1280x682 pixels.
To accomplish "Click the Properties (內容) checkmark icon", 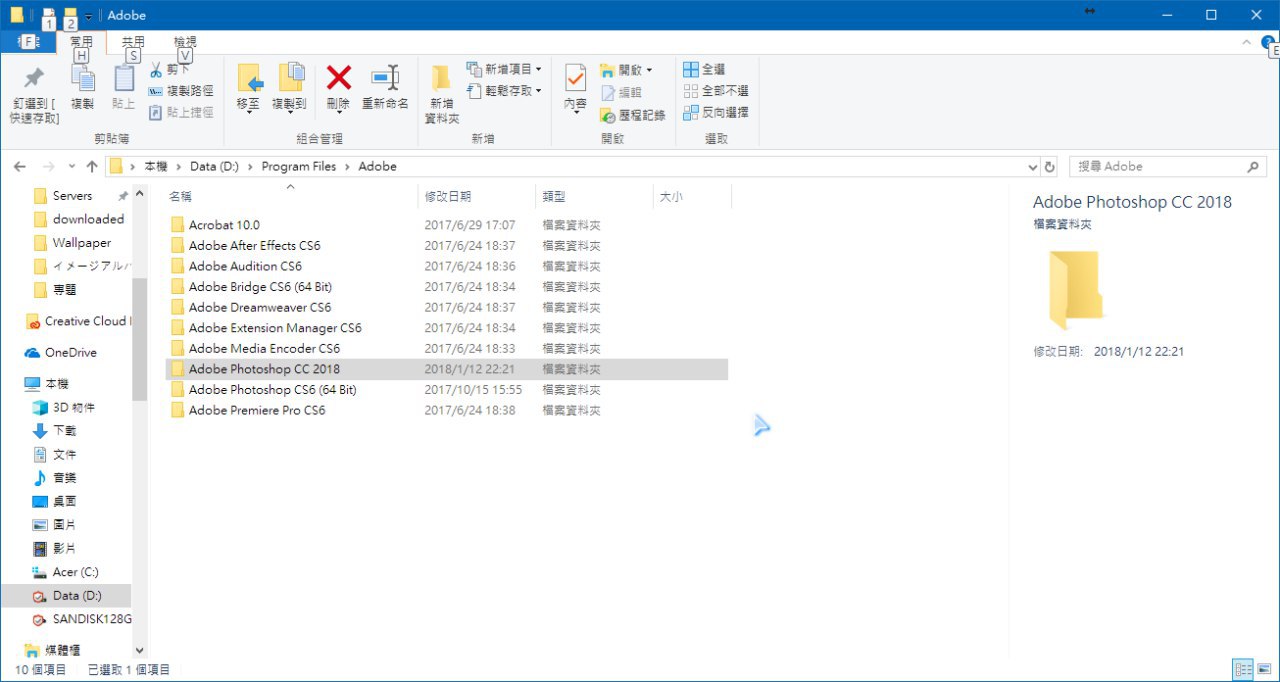I will [575, 78].
